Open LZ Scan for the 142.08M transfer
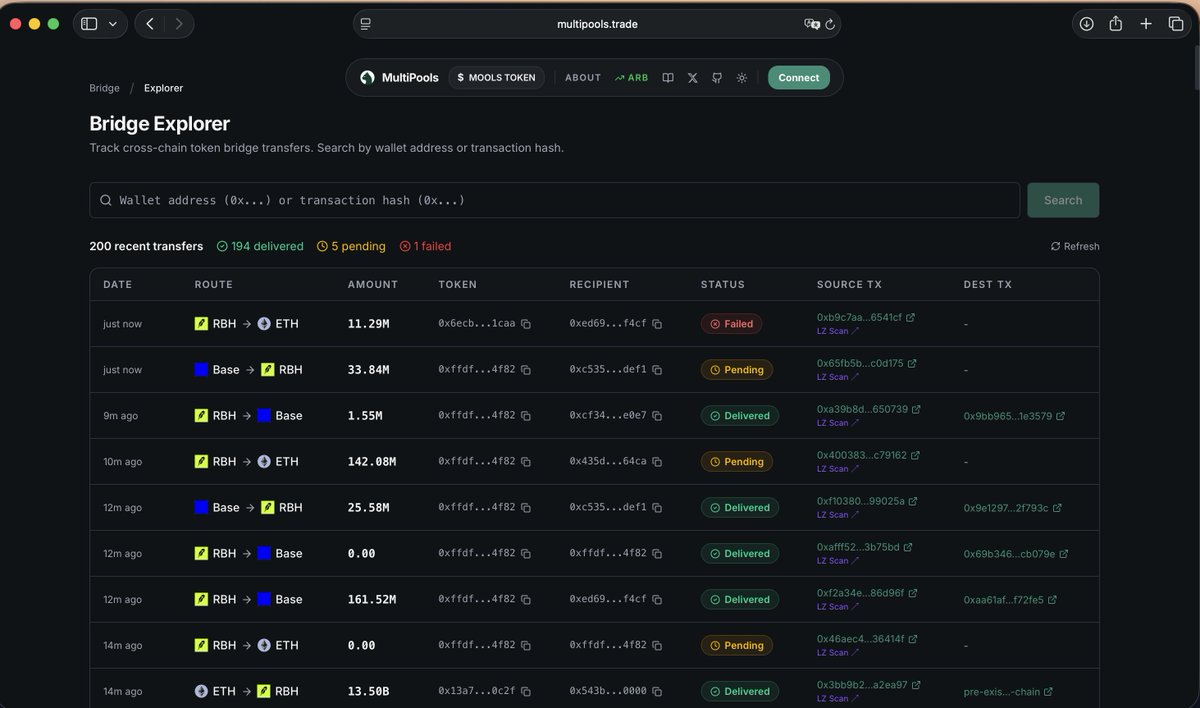 pos(838,468)
